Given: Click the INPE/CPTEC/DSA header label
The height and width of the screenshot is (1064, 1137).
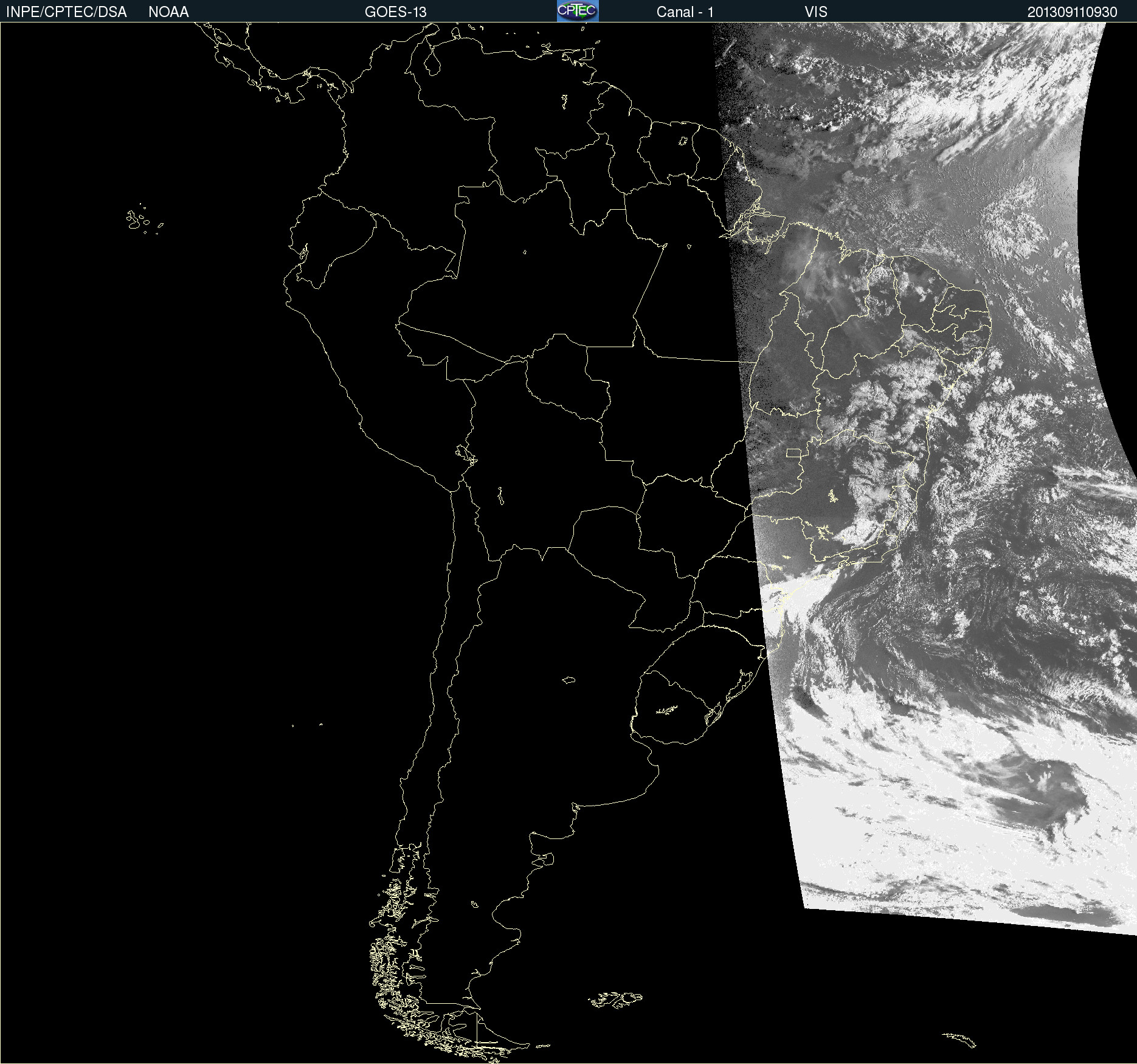Looking at the screenshot, I should 66,12.
